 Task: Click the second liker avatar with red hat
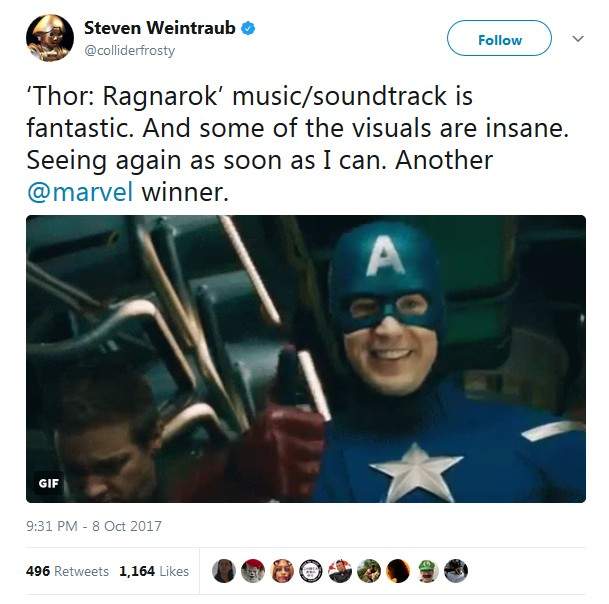[x=254, y=570]
